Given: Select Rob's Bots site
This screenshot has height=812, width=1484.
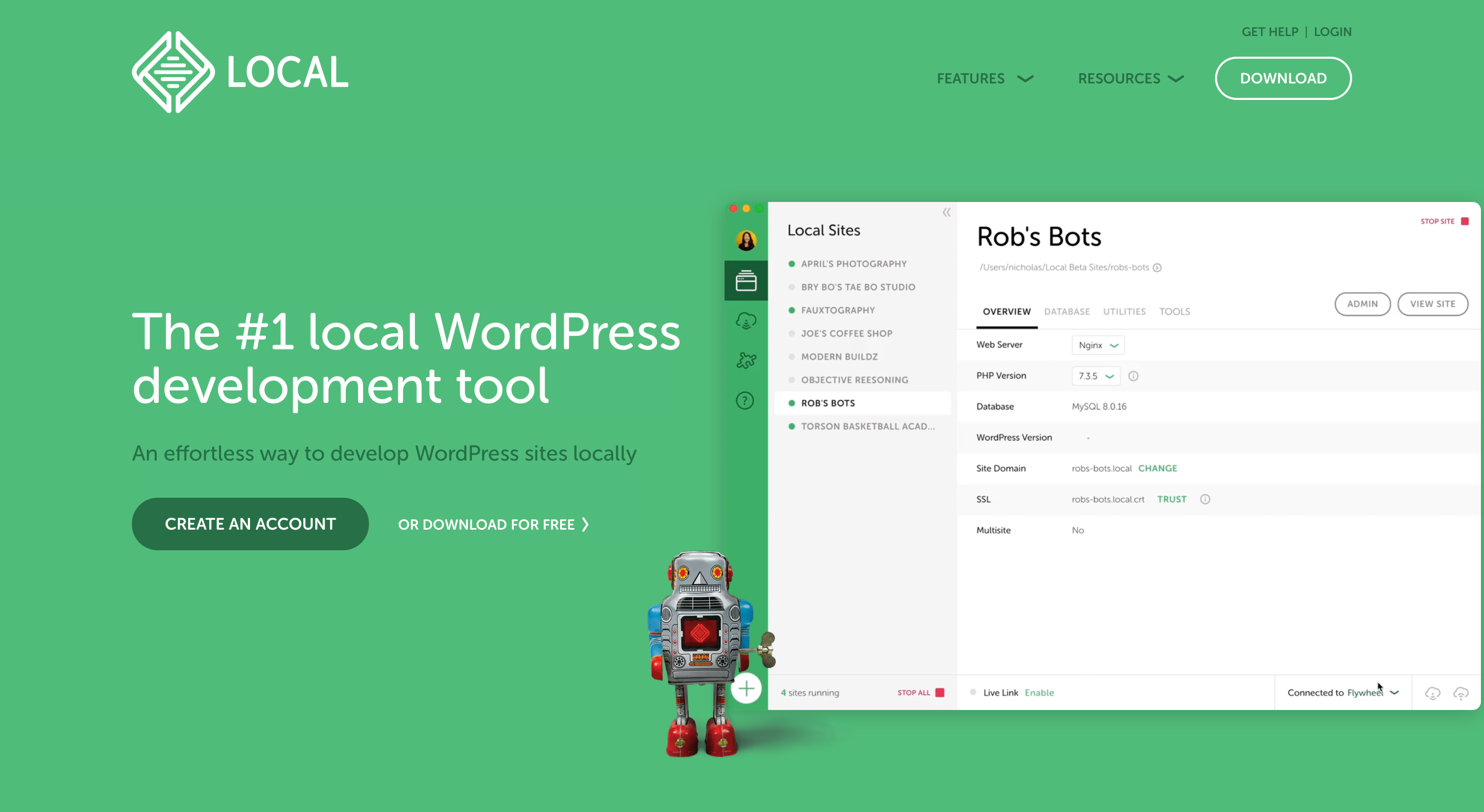Looking at the screenshot, I should pos(863,403).
